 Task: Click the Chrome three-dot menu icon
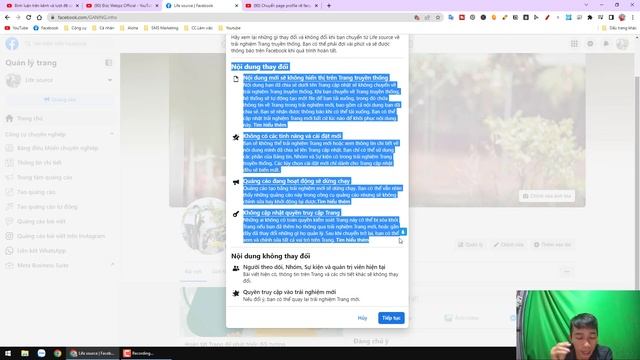tap(633, 18)
